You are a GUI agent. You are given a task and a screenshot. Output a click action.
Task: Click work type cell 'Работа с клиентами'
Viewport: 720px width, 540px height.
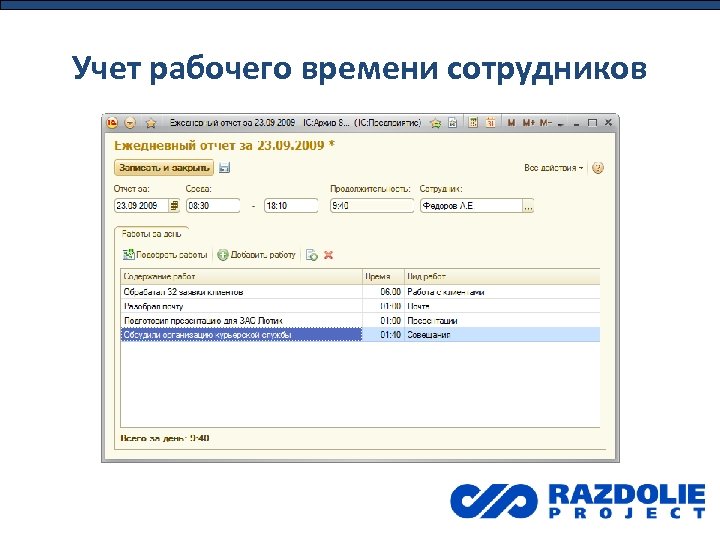point(502,292)
